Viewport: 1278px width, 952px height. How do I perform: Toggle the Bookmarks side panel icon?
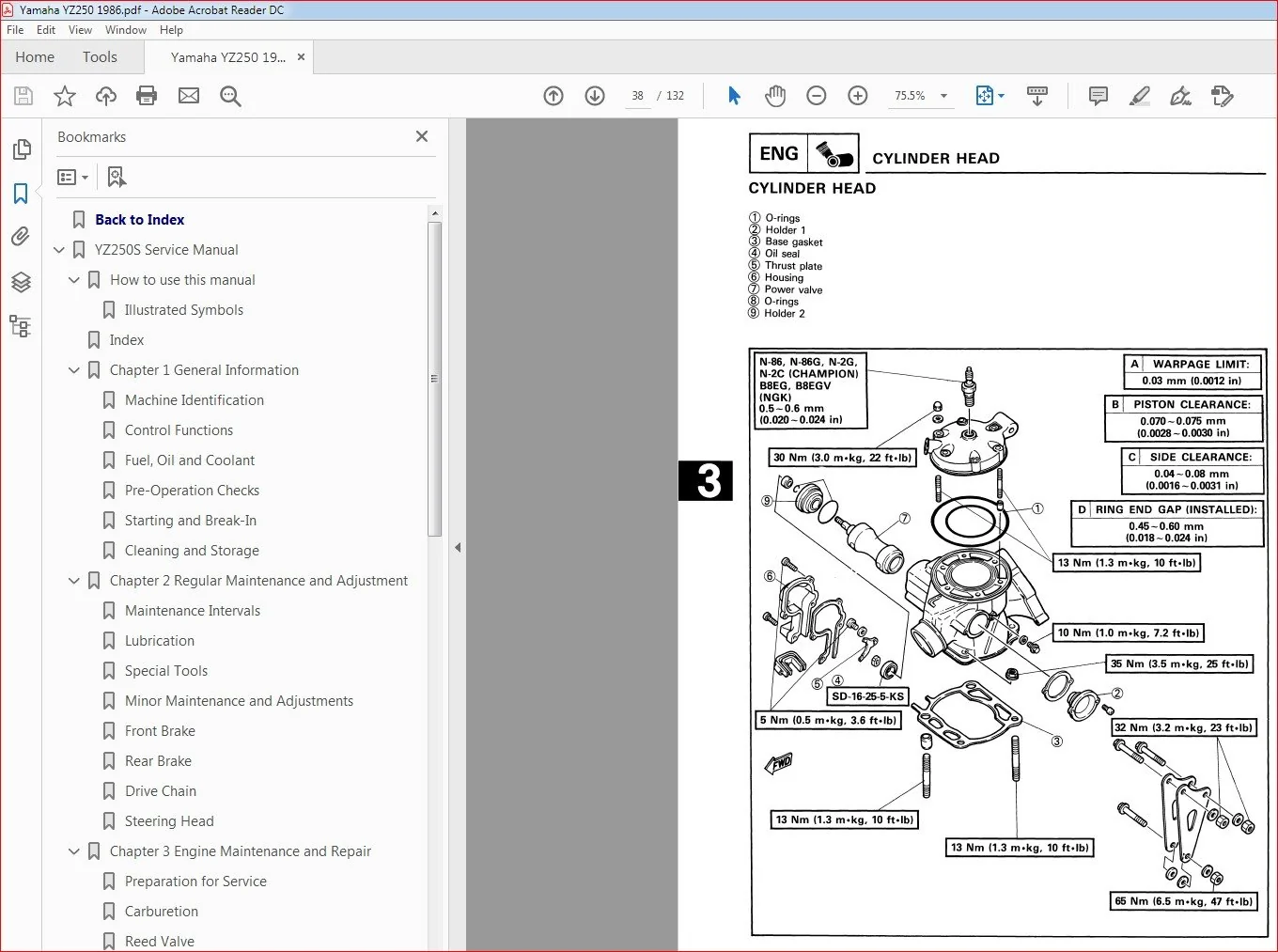click(21, 194)
